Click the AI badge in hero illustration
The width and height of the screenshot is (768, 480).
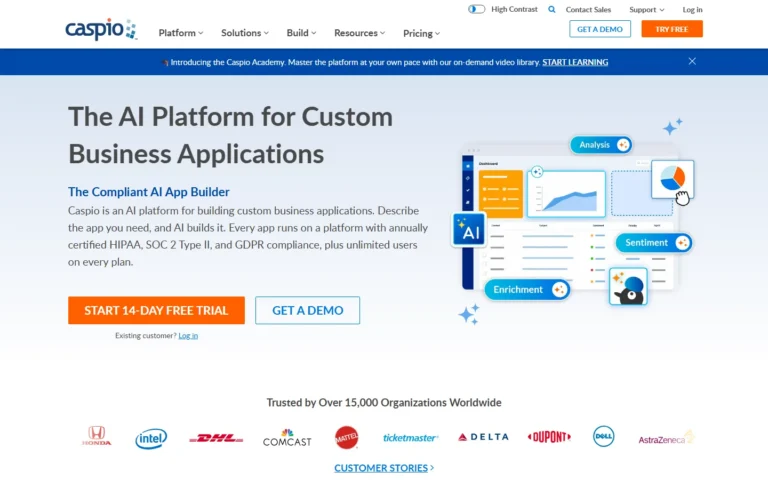tap(469, 229)
